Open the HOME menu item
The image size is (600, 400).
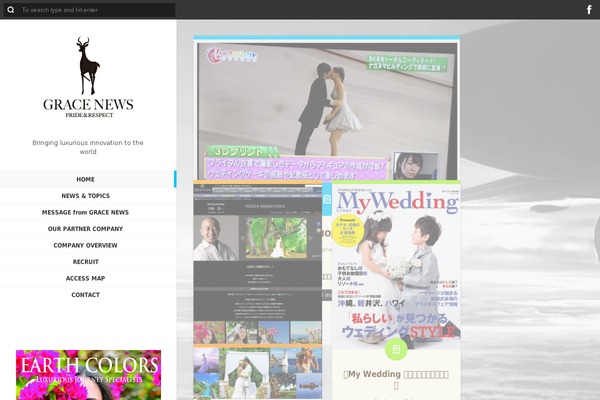(85, 179)
